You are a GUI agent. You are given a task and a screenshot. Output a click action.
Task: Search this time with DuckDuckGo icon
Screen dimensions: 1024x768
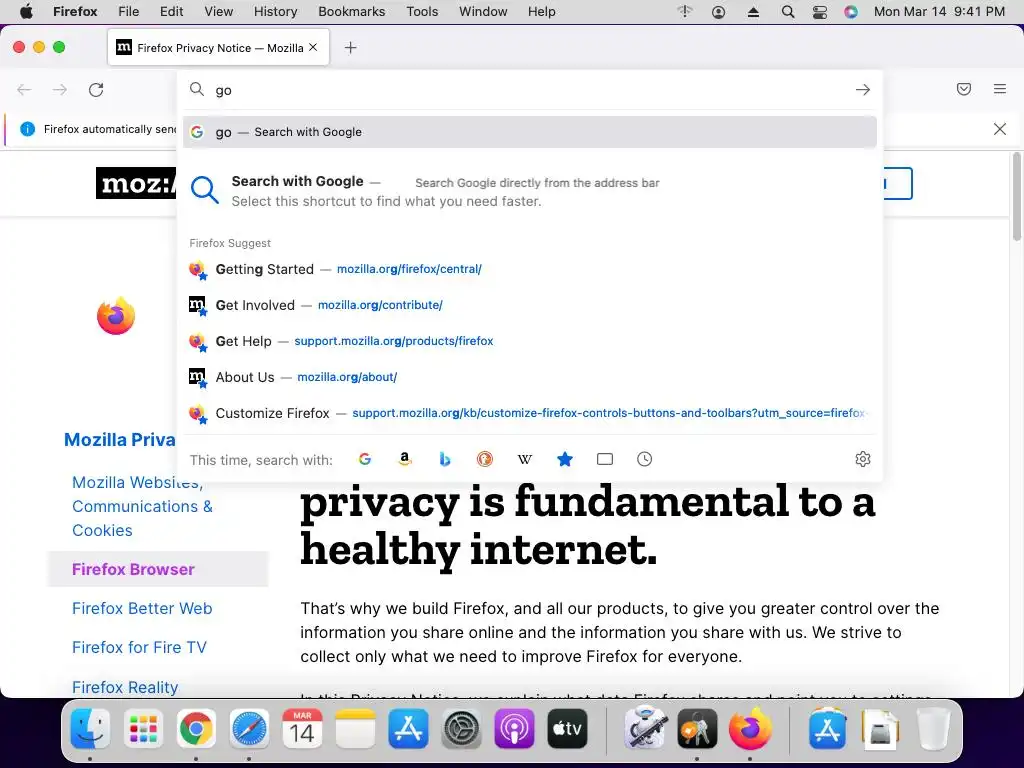pos(485,459)
